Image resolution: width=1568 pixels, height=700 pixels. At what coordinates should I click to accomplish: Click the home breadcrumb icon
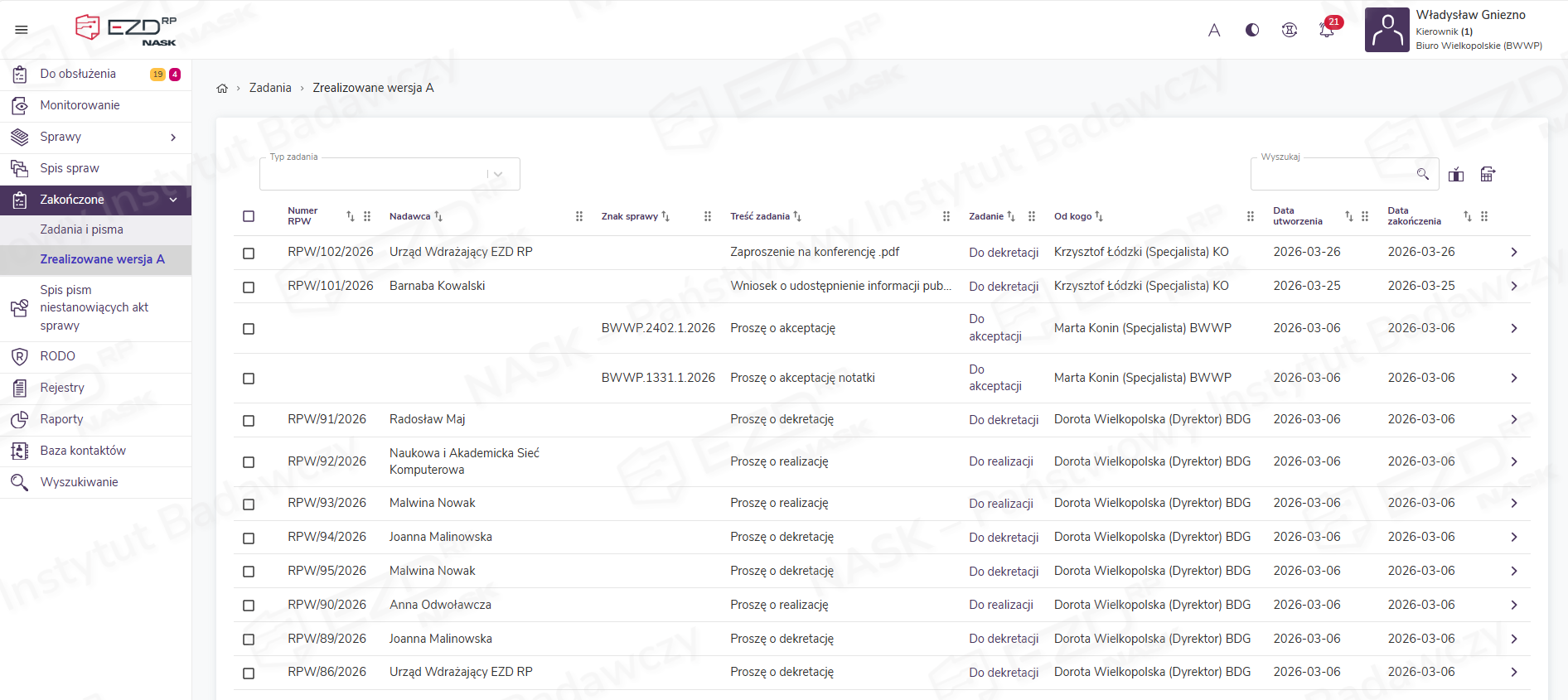pos(222,89)
